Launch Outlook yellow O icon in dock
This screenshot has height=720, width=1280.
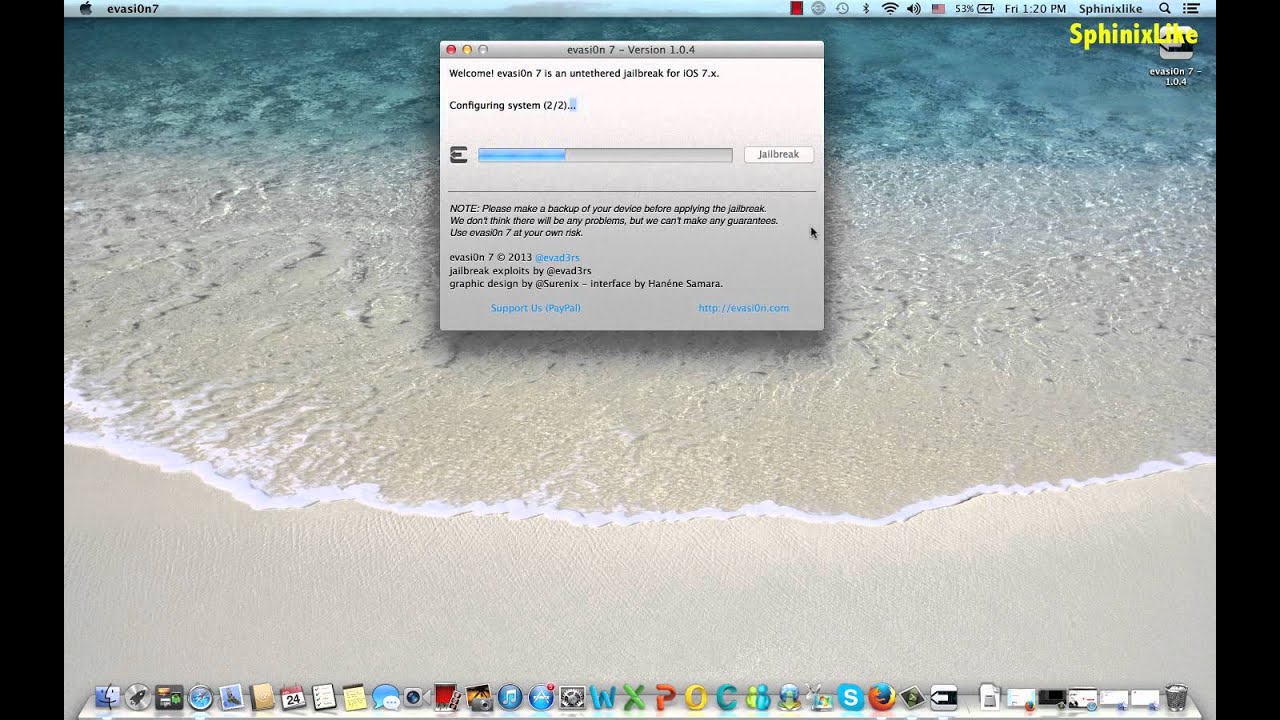point(696,697)
